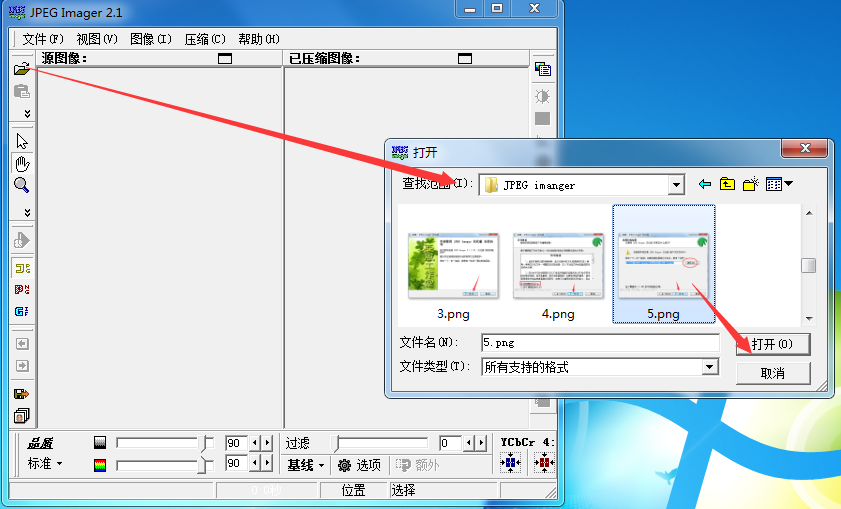Click the create new folder icon
The width and height of the screenshot is (841, 509).
pos(751,184)
